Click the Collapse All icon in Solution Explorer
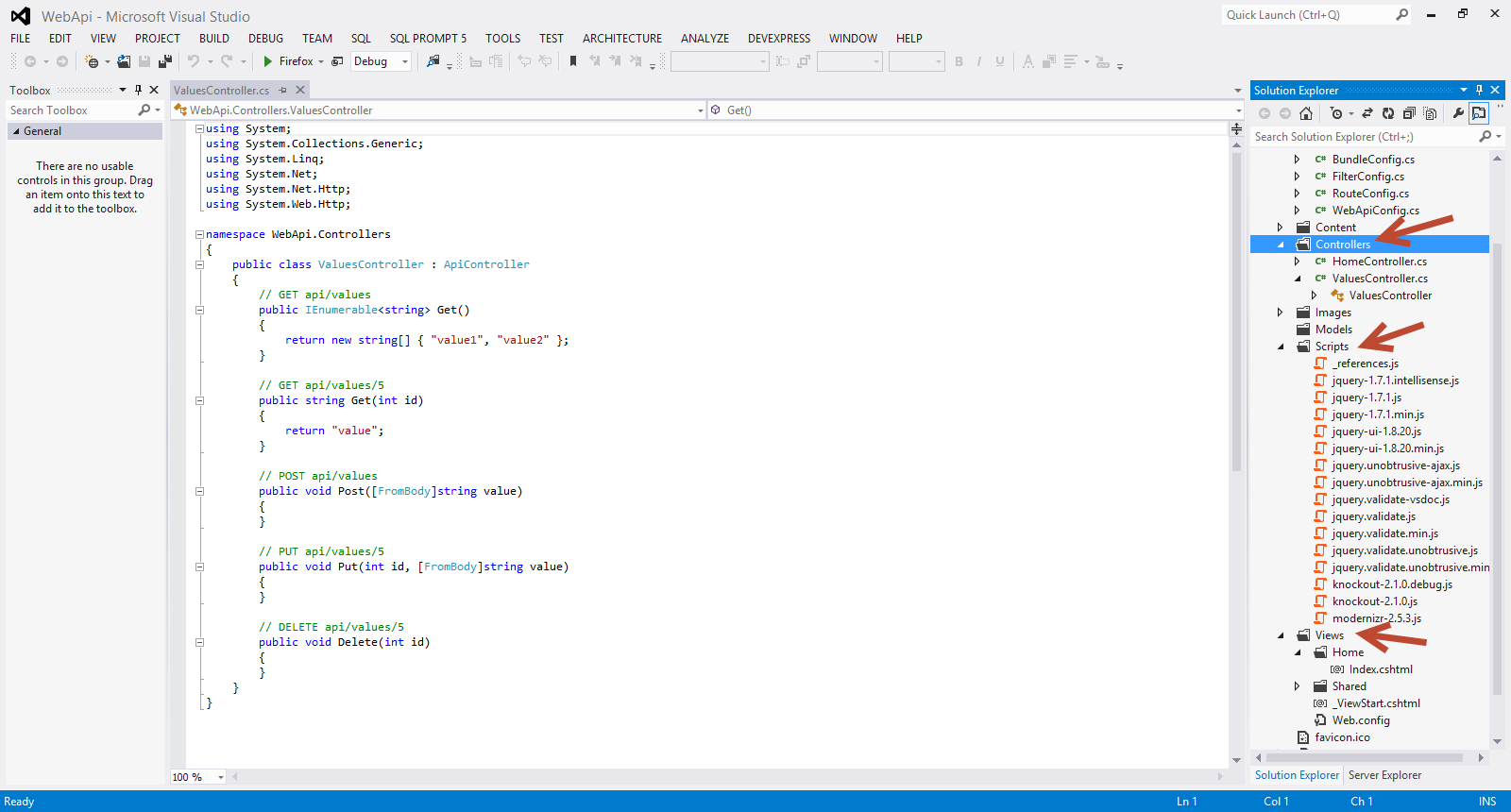Screen dimensions: 1511x812 click(x=1409, y=113)
